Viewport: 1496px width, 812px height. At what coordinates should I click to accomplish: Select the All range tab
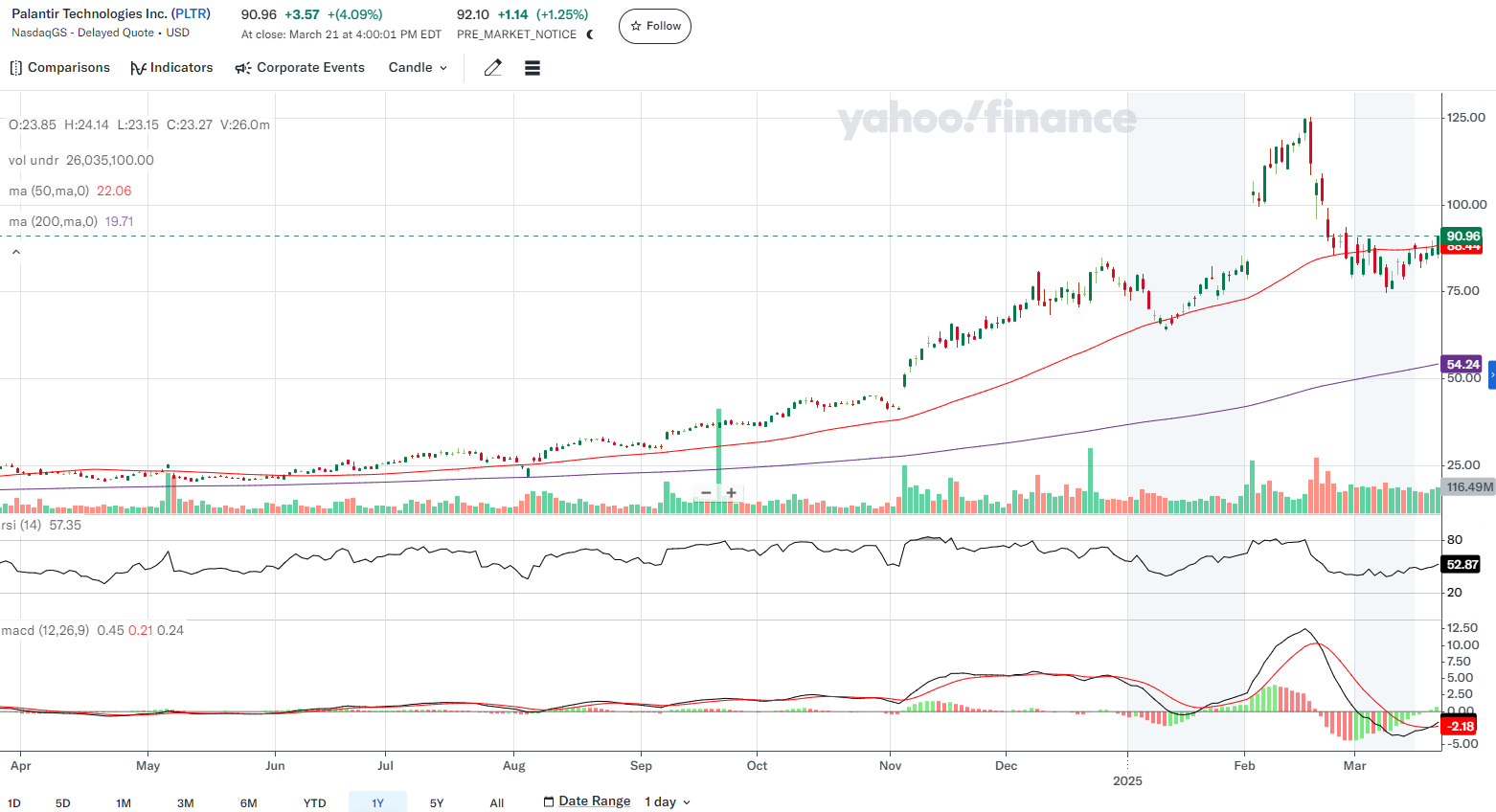(x=497, y=802)
